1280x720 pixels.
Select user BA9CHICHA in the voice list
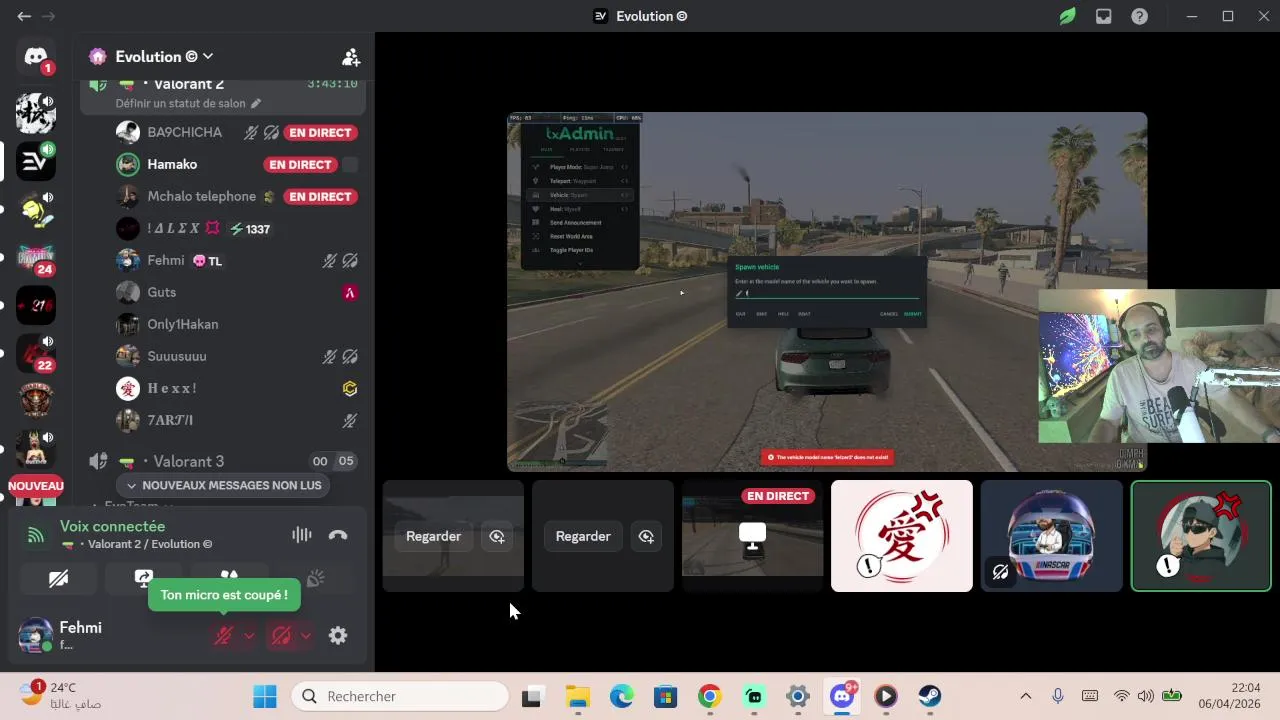[184, 132]
